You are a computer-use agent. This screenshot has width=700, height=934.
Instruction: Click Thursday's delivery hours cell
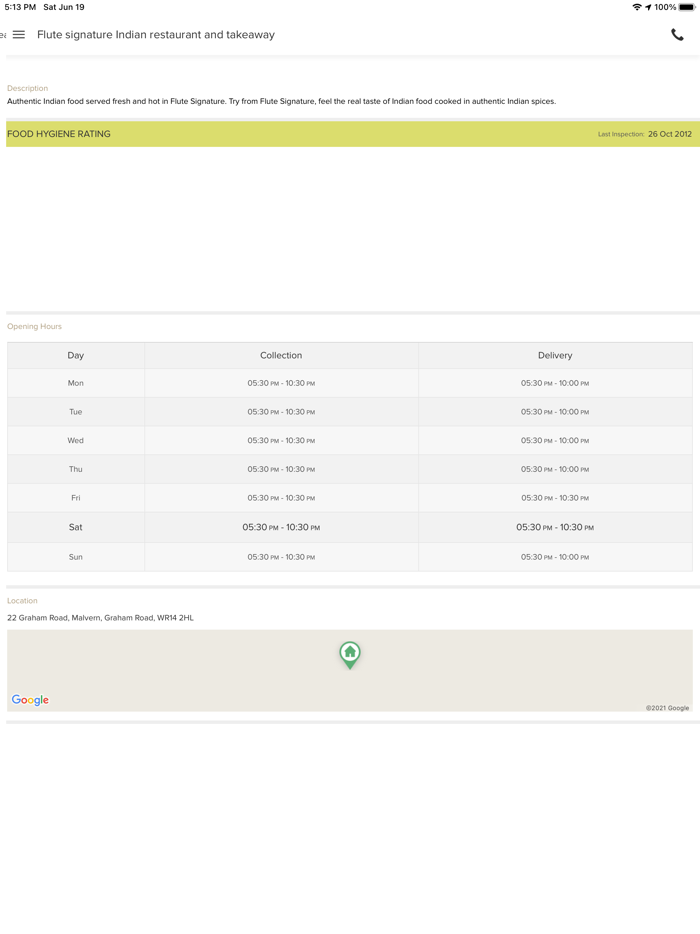click(x=555, y=469)
